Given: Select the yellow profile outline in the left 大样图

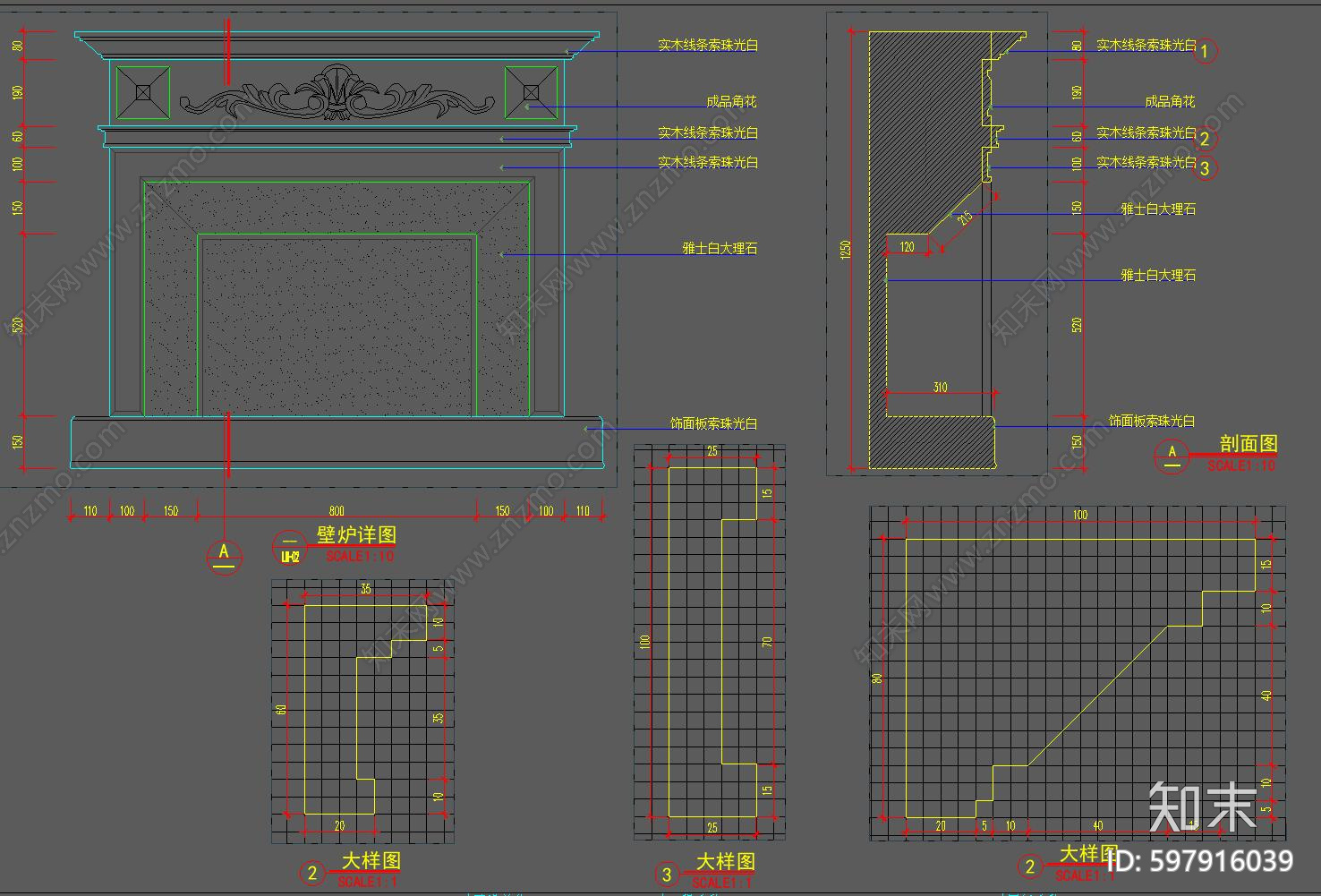Looking at the screenshot, I should point(365,710).
